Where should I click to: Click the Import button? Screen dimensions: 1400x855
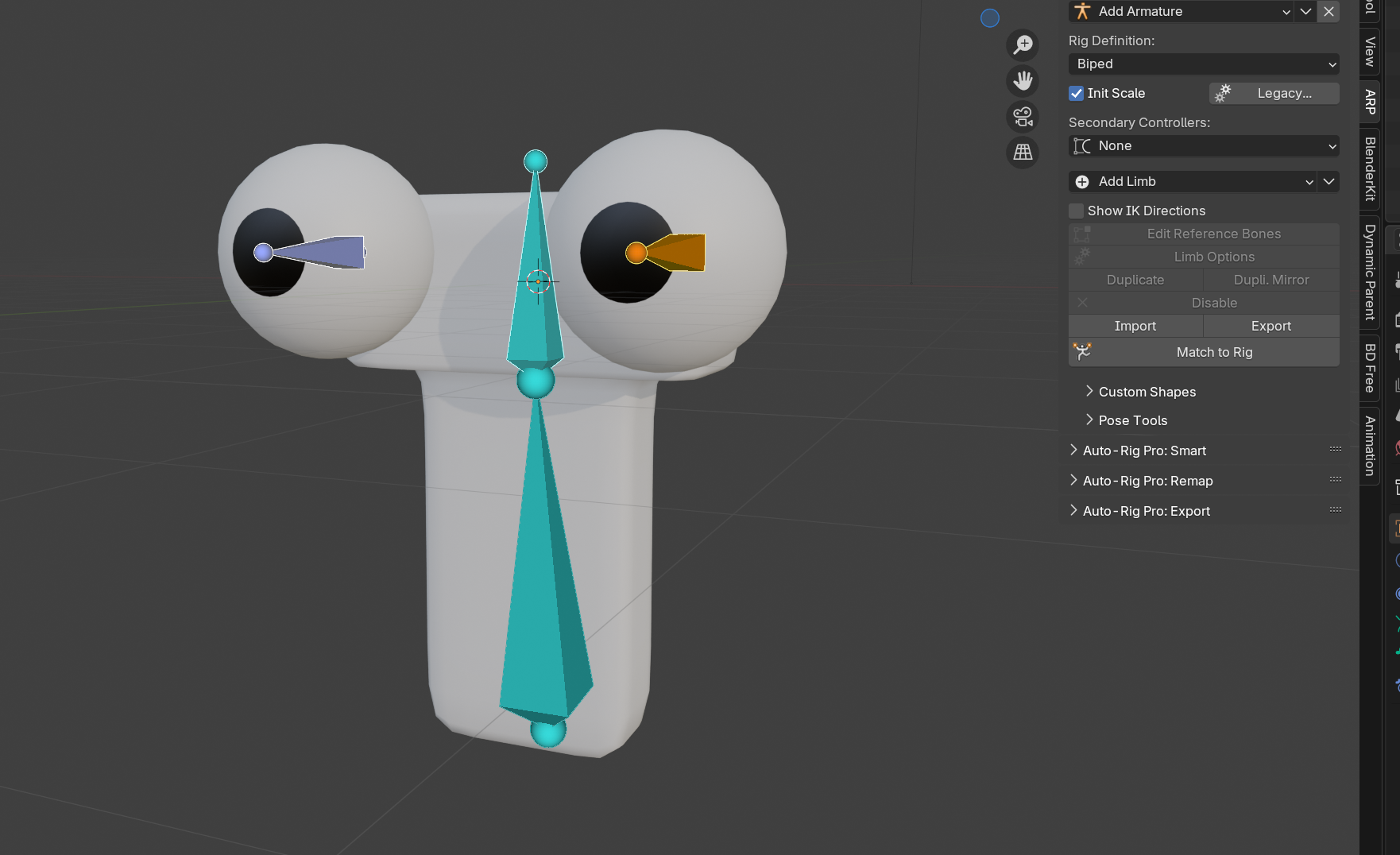coord(1135,326)
